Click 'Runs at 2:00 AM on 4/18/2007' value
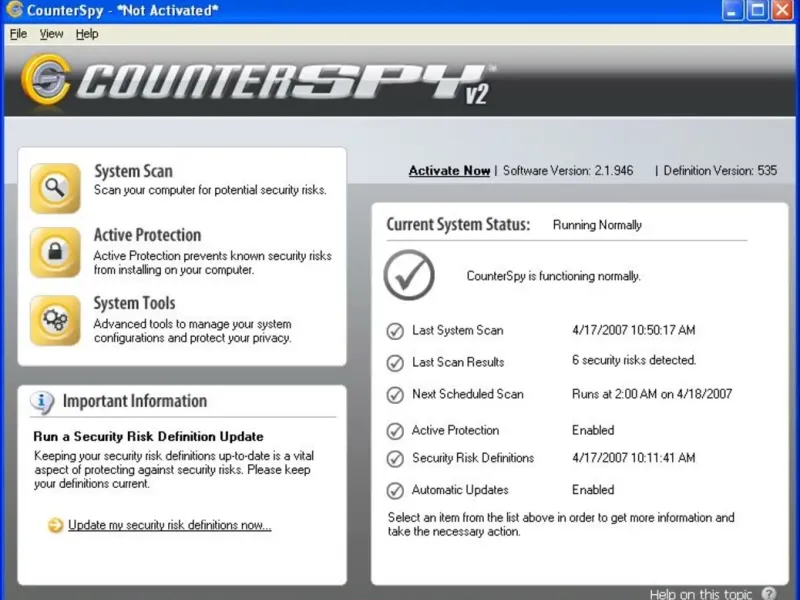The height and width of the screenshot is (600, 800). click(652, 394)
